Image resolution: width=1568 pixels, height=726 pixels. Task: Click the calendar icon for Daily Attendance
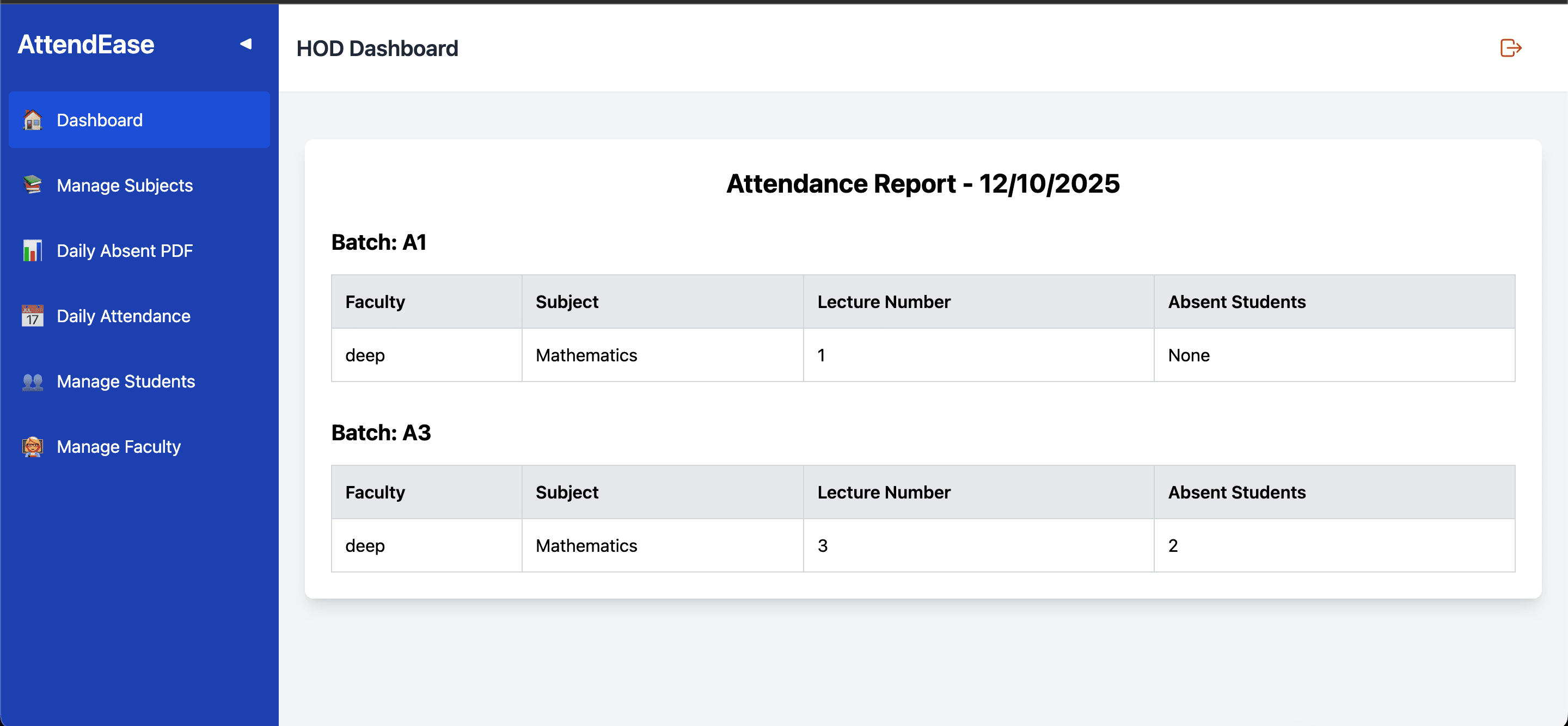(x=32, y=316)
